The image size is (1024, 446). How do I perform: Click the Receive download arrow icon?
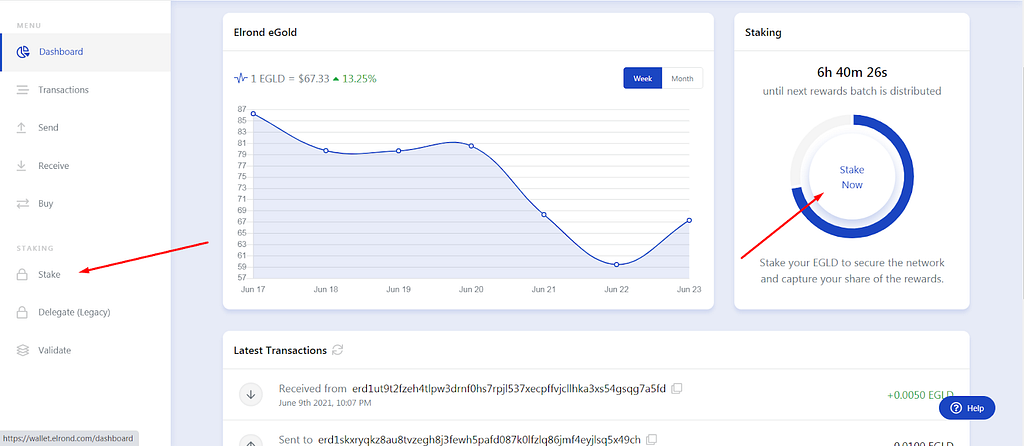(22, 165)
